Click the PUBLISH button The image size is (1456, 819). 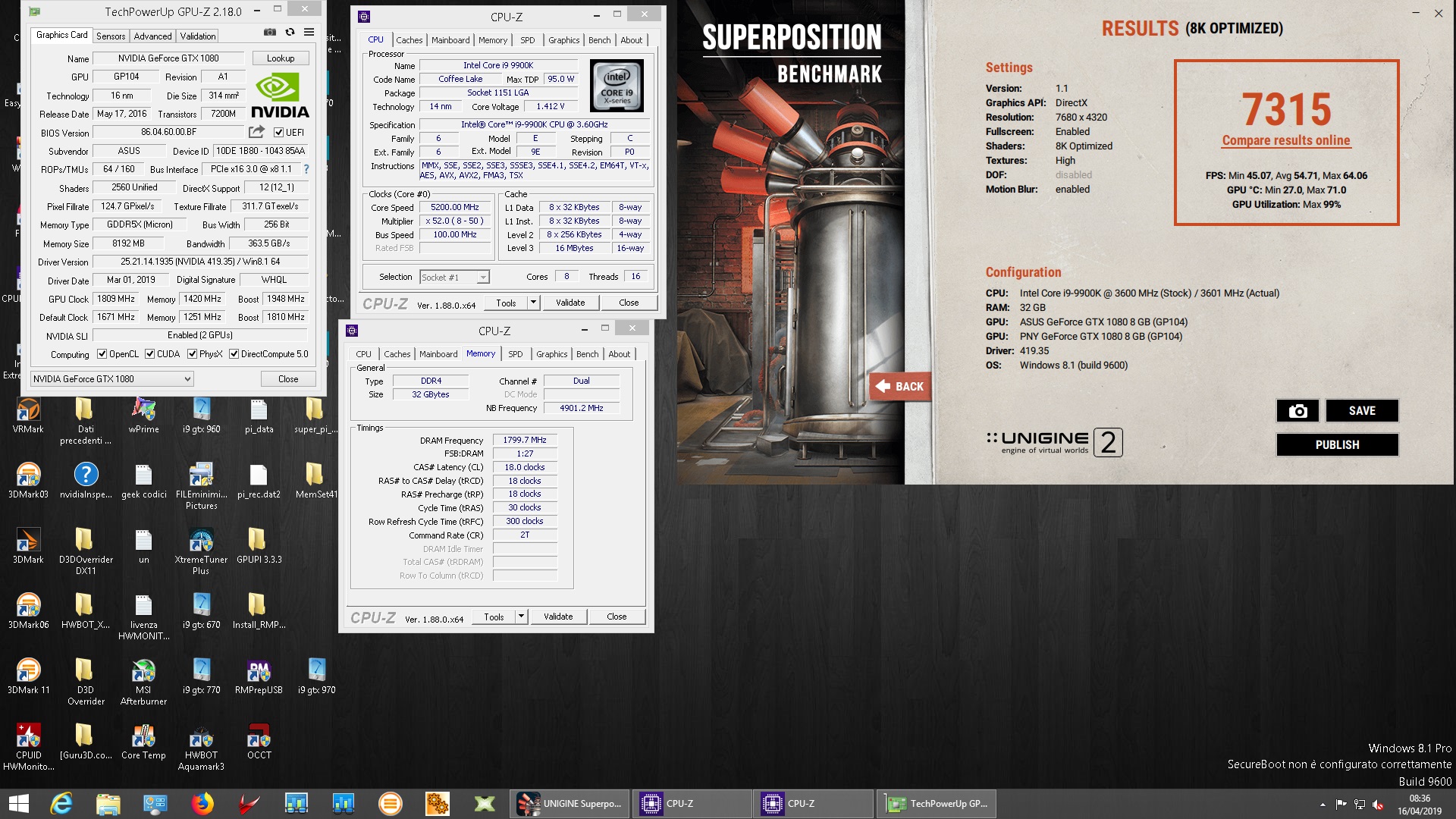[1337, 444]
